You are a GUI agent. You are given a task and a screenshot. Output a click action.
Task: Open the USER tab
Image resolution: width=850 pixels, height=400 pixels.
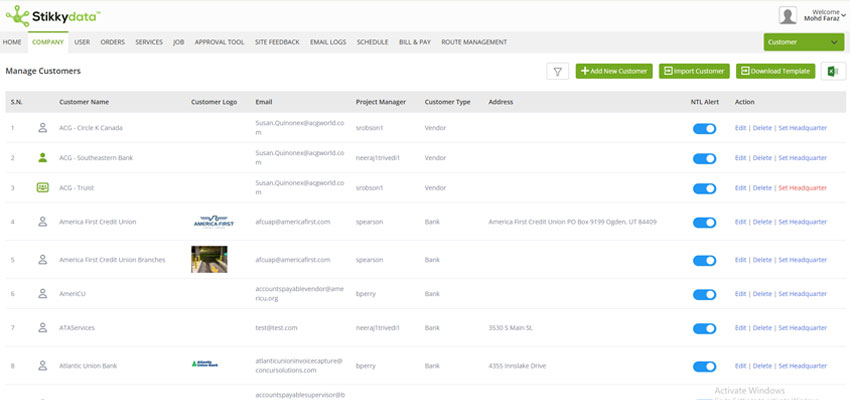[82, 42]
